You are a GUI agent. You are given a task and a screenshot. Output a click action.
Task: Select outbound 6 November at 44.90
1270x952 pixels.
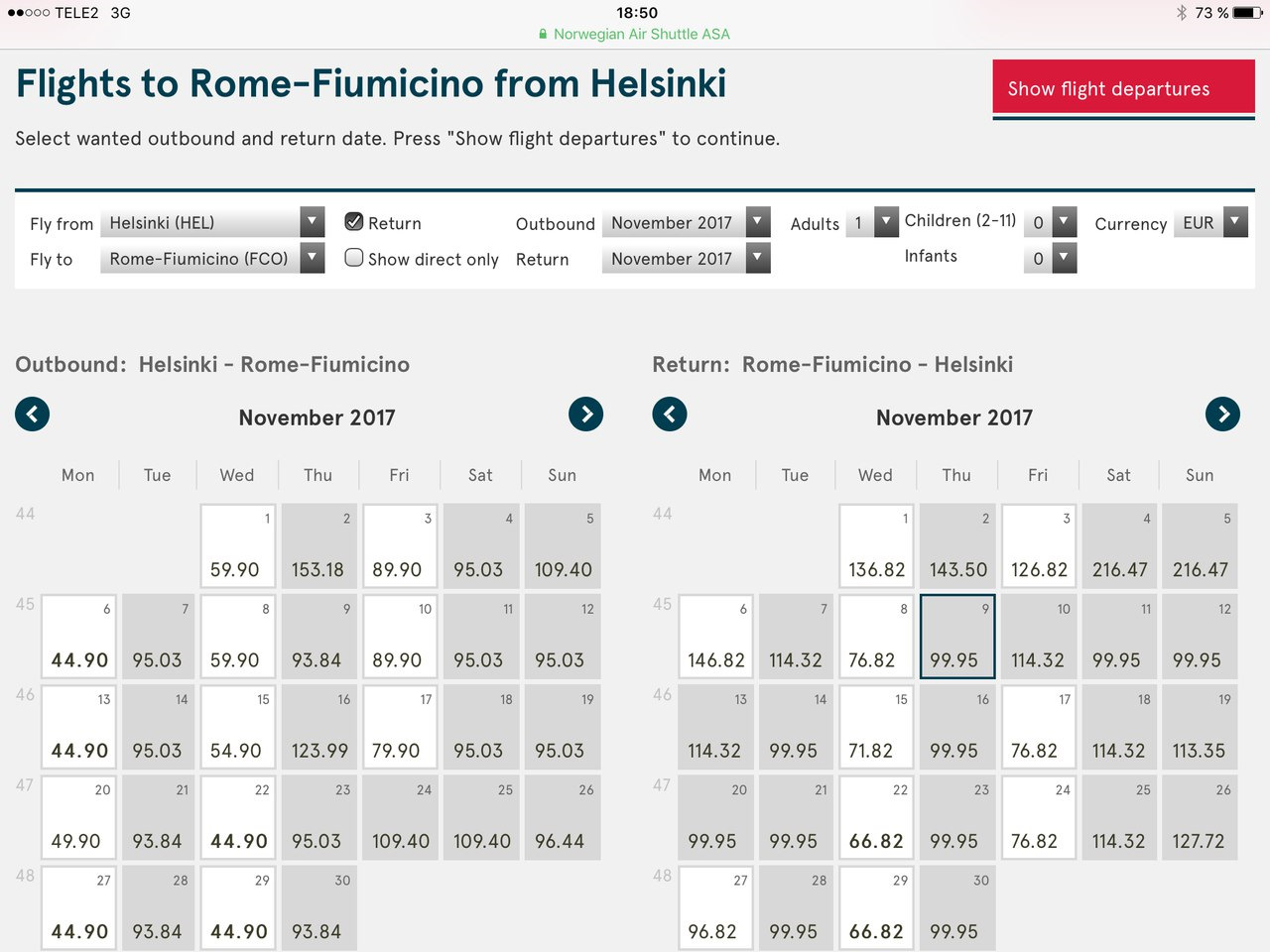(x=78, y=636)
